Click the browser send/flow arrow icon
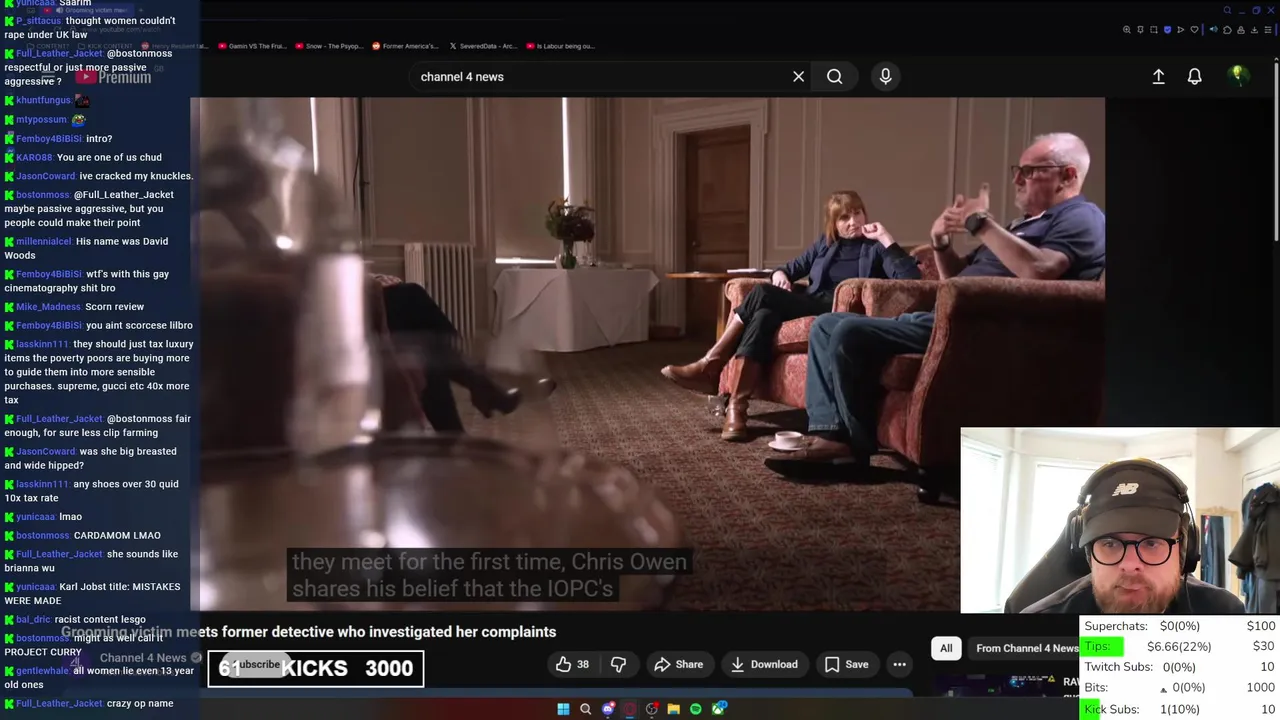Image resolution: width=1280 pixels, height=720 pixels. tap(1181, 30)
